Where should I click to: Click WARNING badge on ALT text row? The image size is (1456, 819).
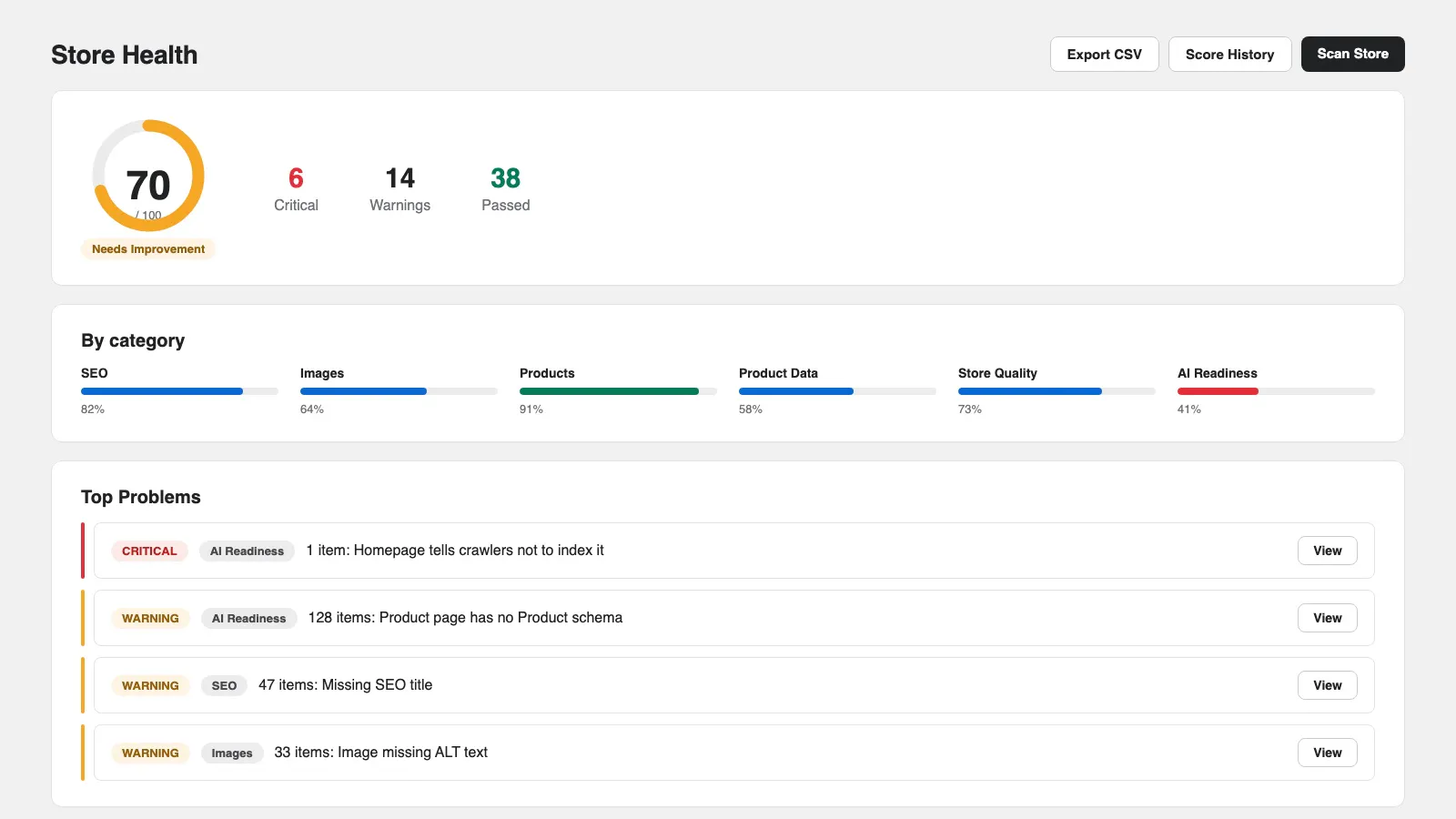coord(150,753)
